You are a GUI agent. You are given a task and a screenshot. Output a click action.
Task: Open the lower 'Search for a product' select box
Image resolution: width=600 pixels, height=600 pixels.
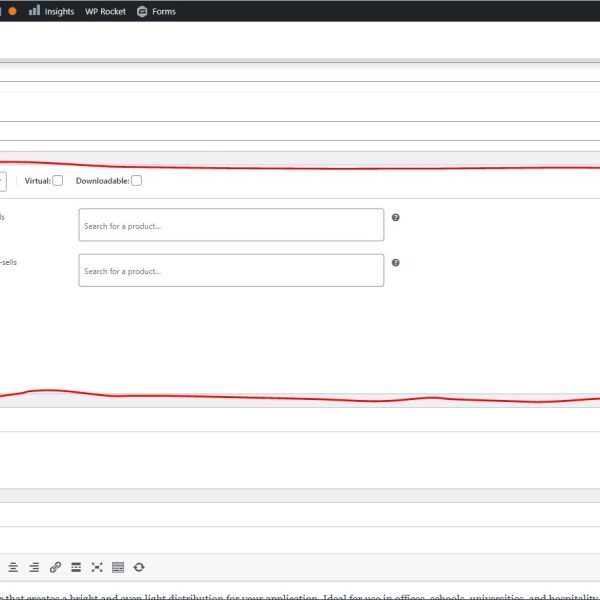click(x=231, y=270)
